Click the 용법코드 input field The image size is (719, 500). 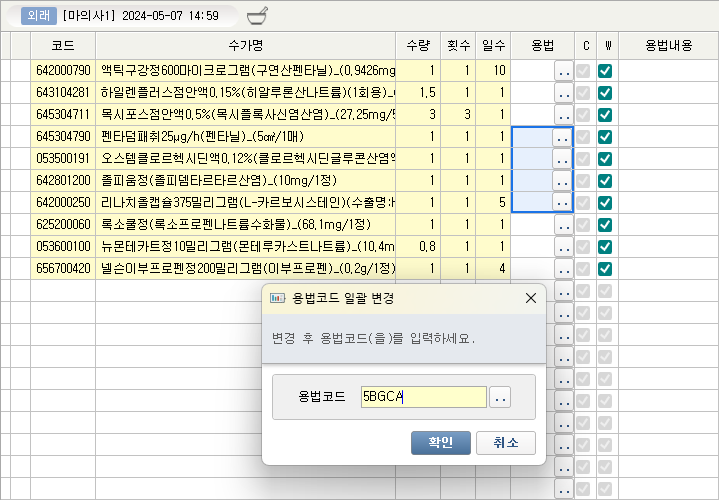click(424, 398)
